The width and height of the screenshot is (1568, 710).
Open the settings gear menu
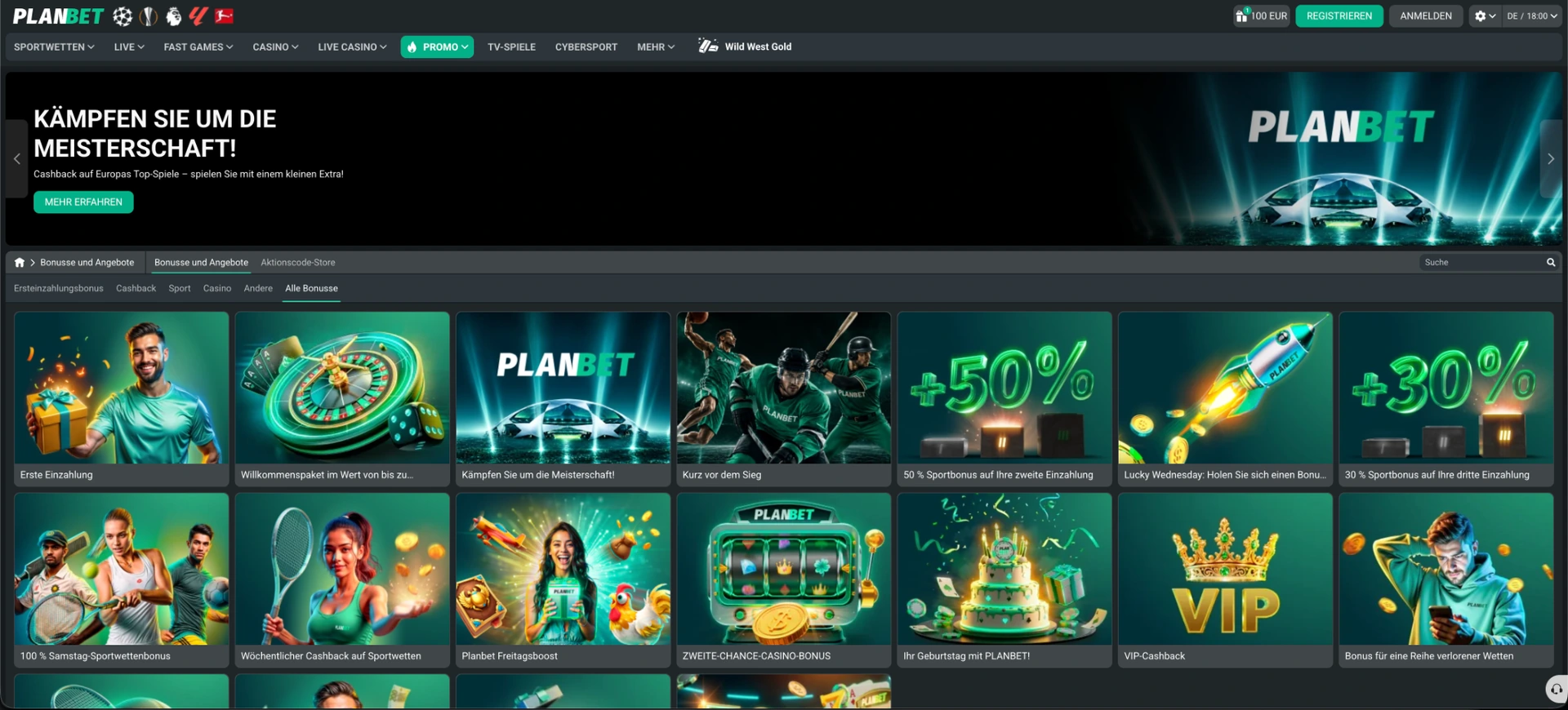click(x=1486, y=16)
